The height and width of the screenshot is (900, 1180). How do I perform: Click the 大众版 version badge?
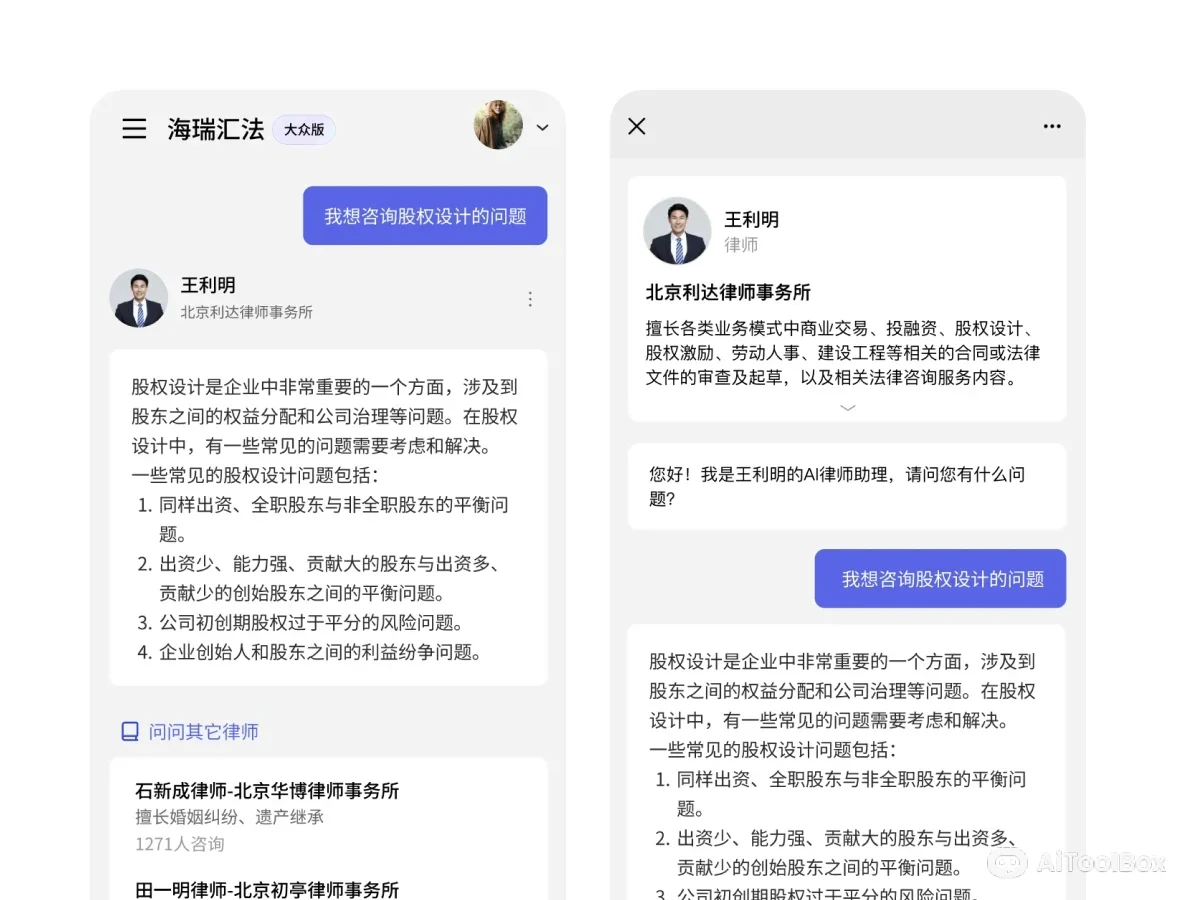coord(303,129)
